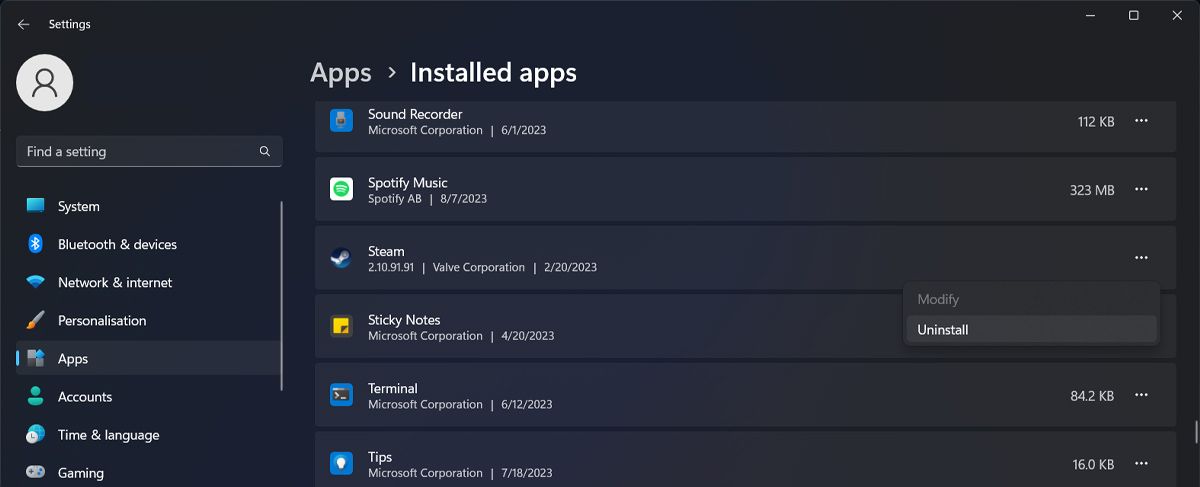
Task: Click the Spotify Music app icon
Action: [x=341, y=189]
